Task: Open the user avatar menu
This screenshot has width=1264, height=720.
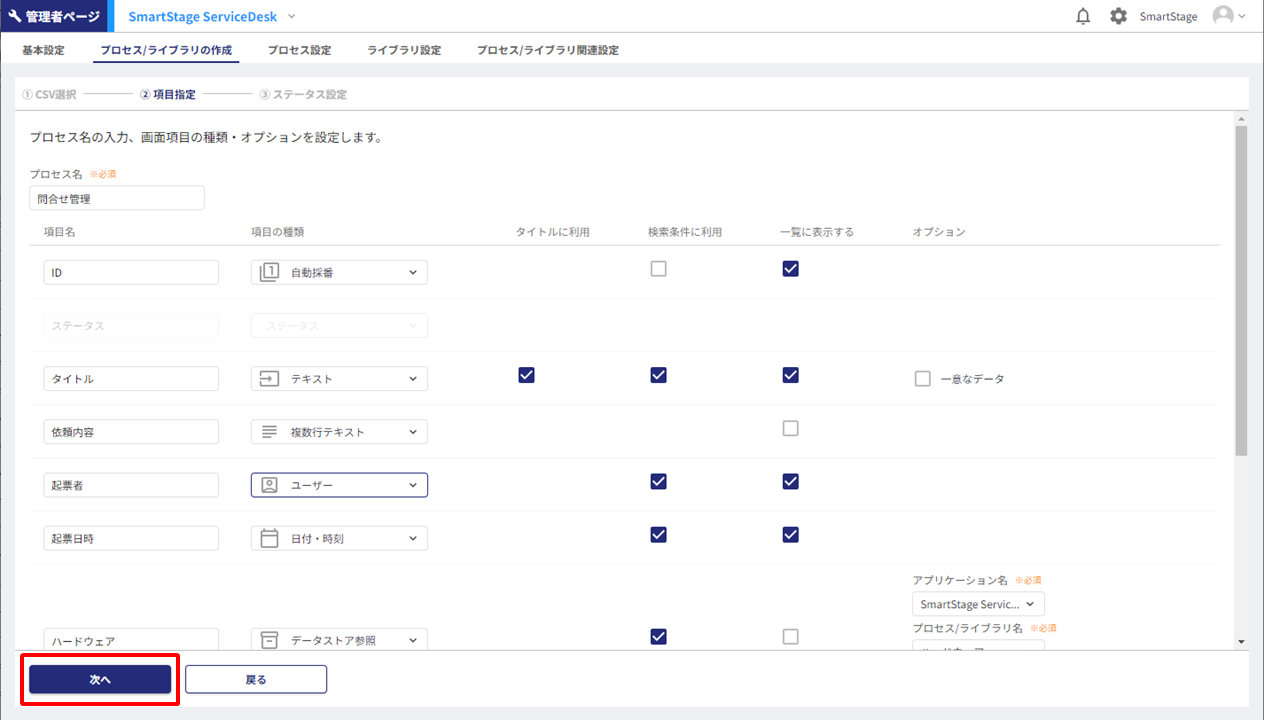Action: 1228,16
